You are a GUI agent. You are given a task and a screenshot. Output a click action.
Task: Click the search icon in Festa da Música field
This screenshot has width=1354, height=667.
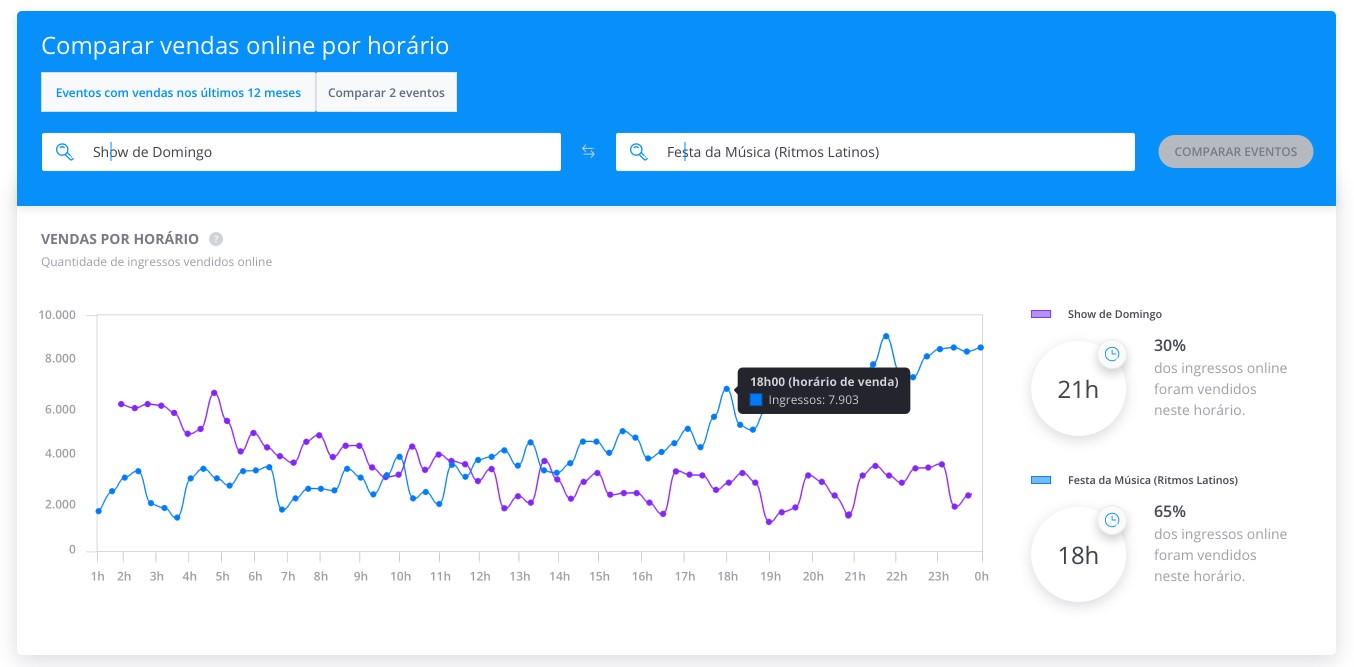pos(638,152)
